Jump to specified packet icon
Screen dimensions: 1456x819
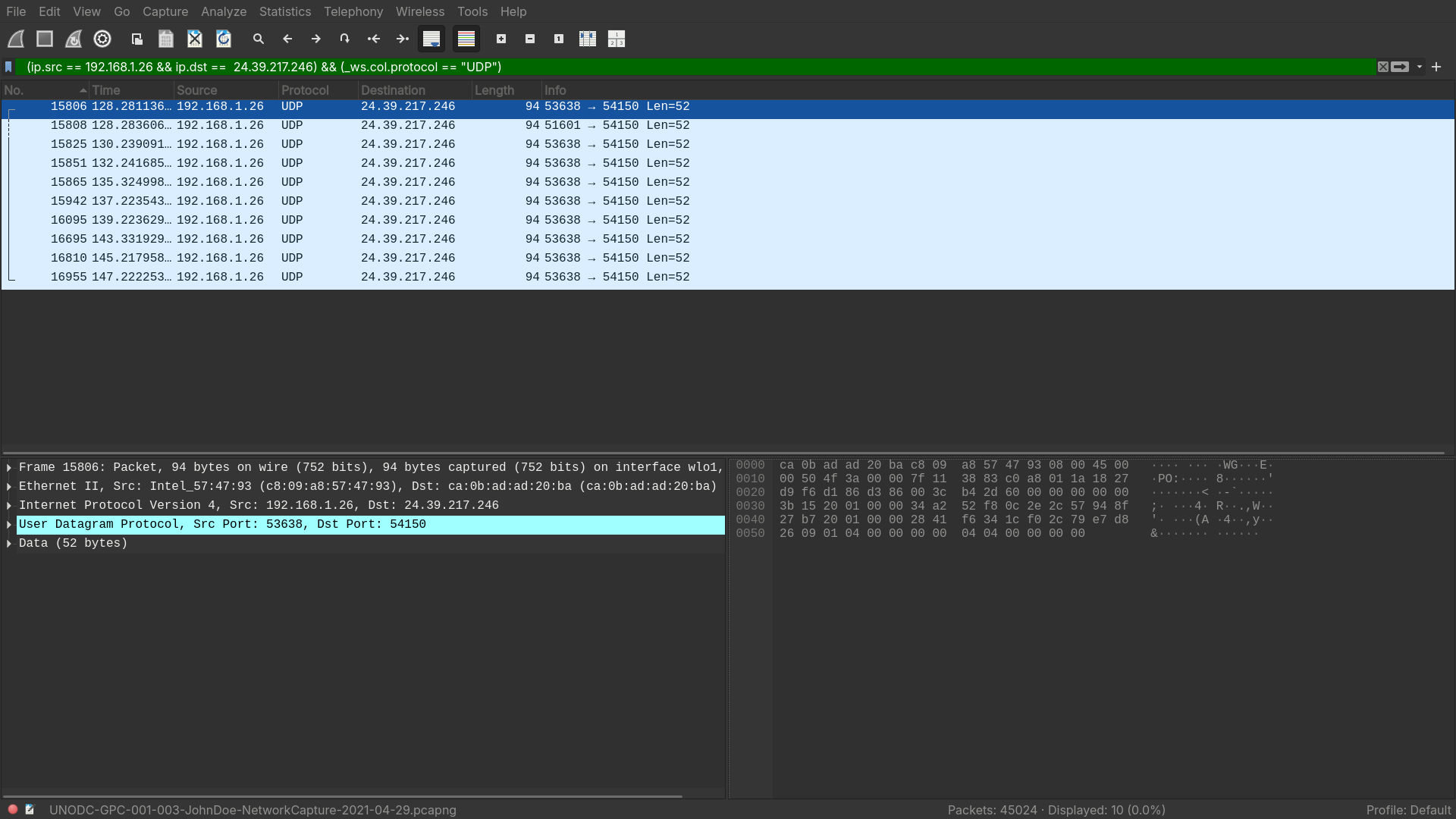coord(345,39)
